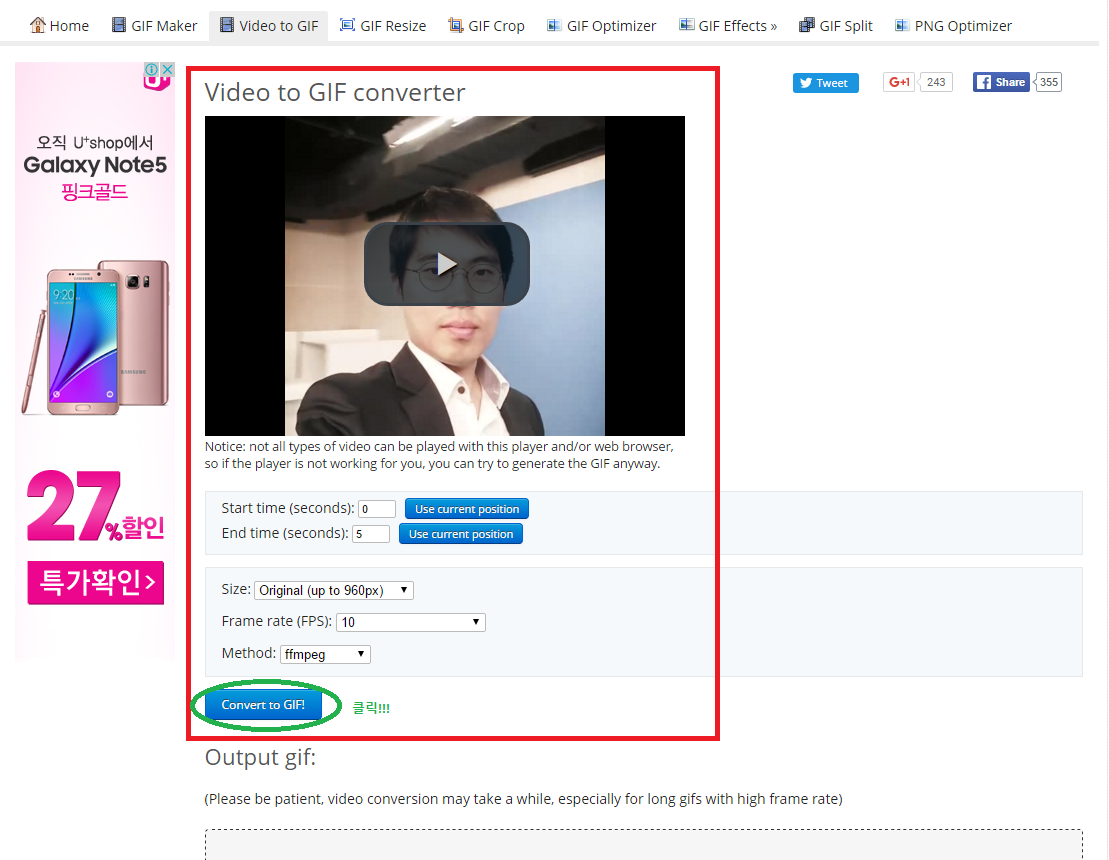The height and width of the screenshot is (860, 1109).
Task: Select the Video to GIF tab
Action: point(269,26)
